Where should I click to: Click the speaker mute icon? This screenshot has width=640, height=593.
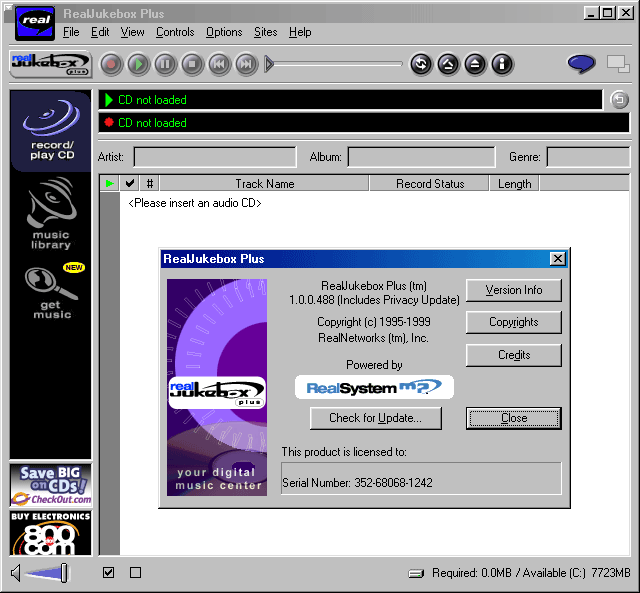[16, 573]
